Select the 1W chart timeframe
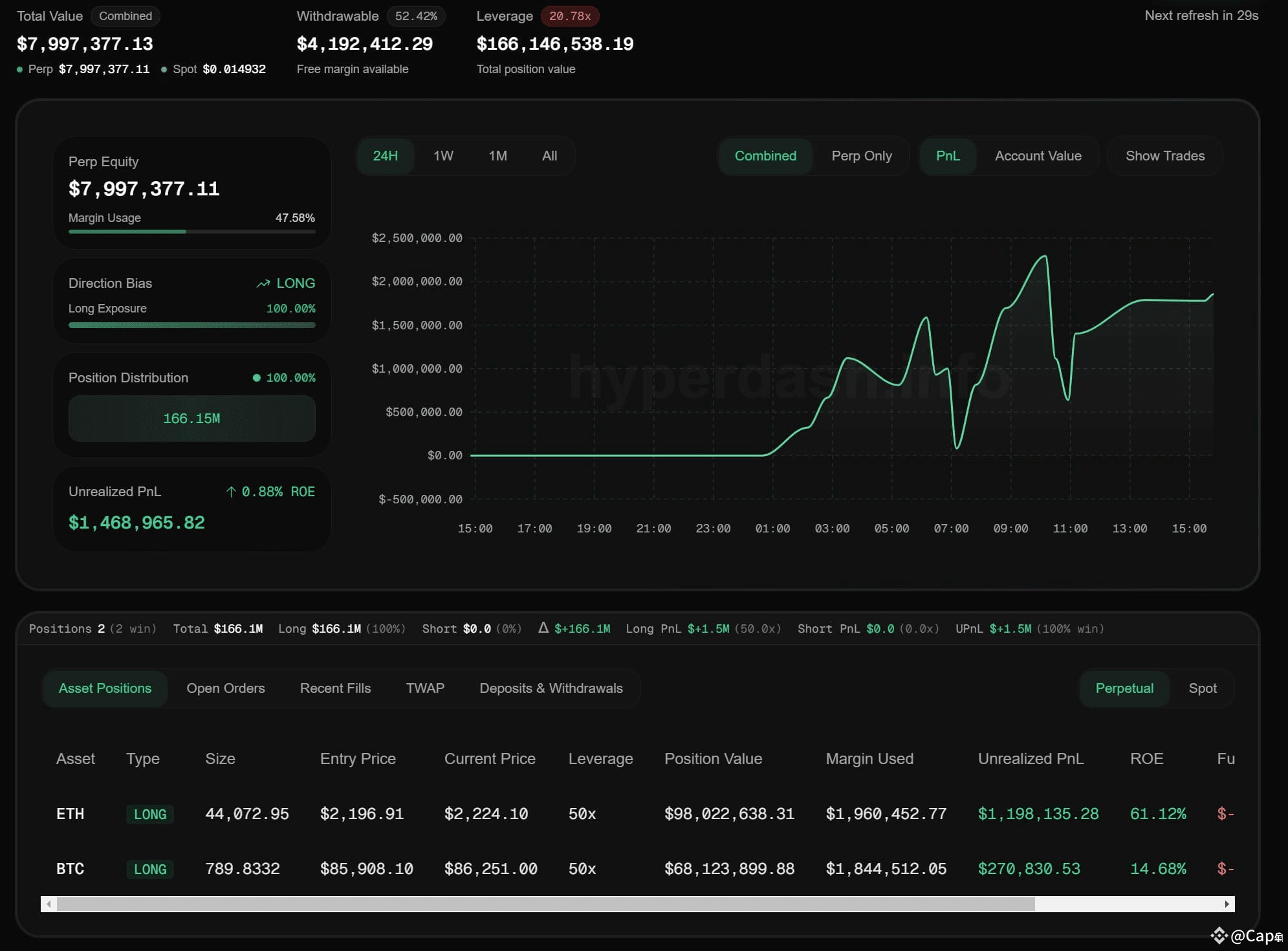The image size is (1288, 951). click(442, 156)
